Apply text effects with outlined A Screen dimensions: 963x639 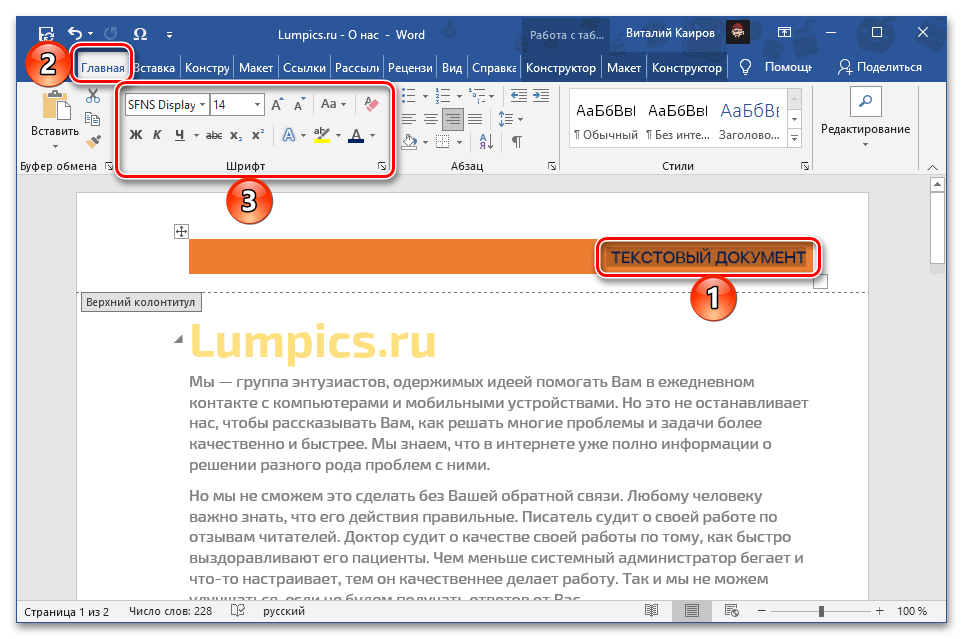tap(289, 135)
